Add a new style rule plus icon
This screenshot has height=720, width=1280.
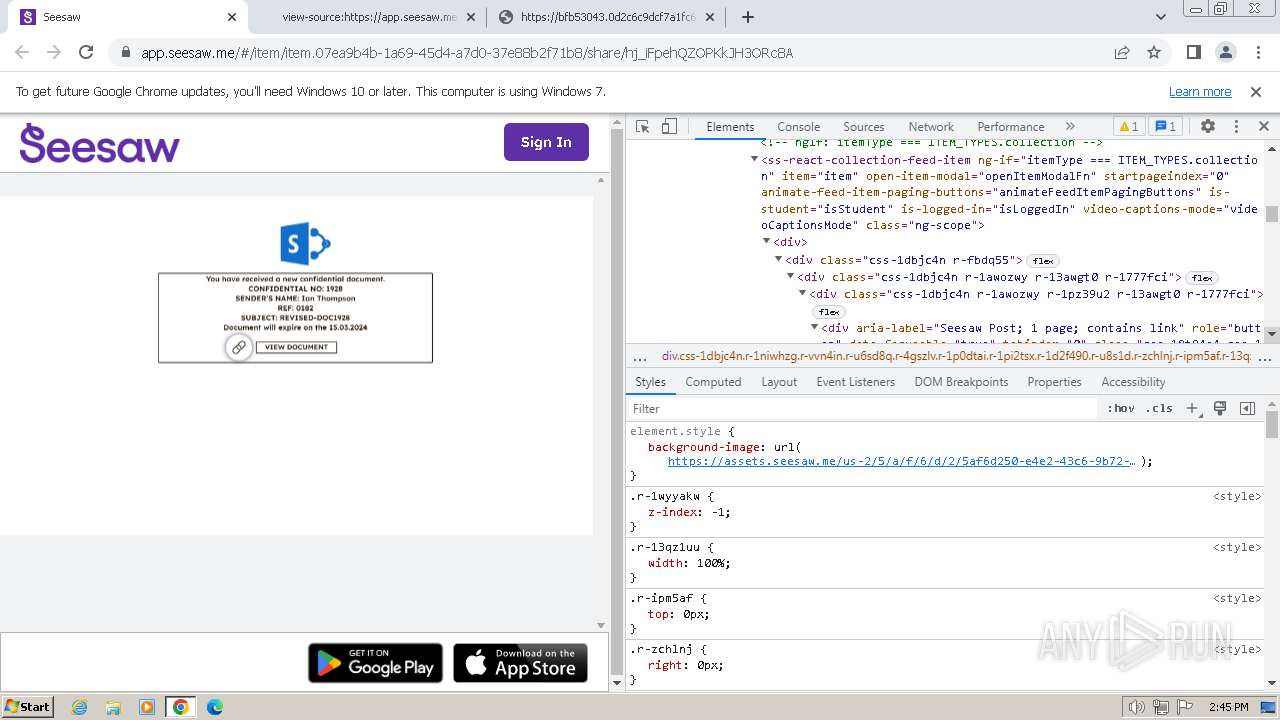click(x=1192, y=409)
